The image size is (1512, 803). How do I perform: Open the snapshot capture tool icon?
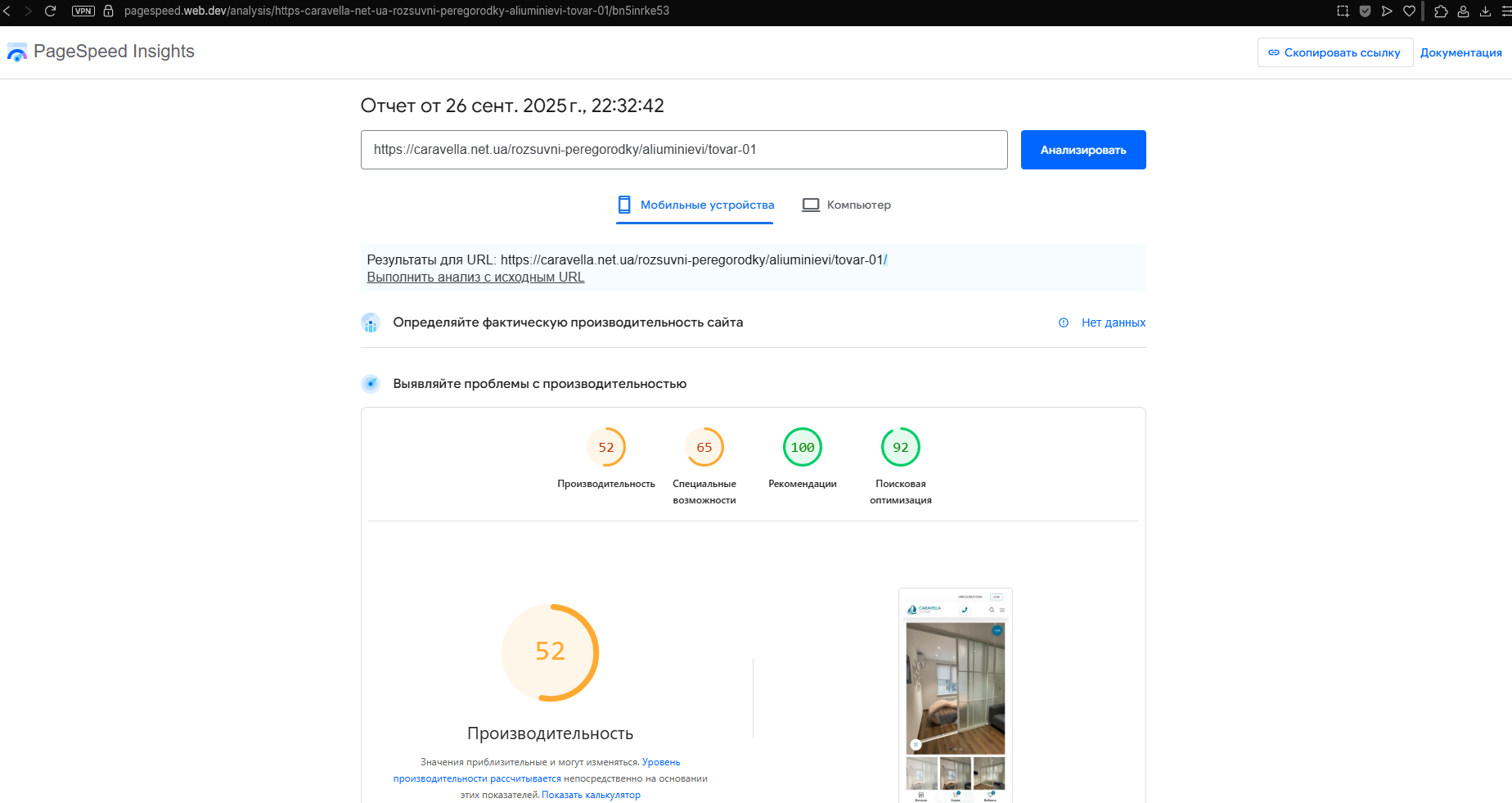[x=1343, y=11]
